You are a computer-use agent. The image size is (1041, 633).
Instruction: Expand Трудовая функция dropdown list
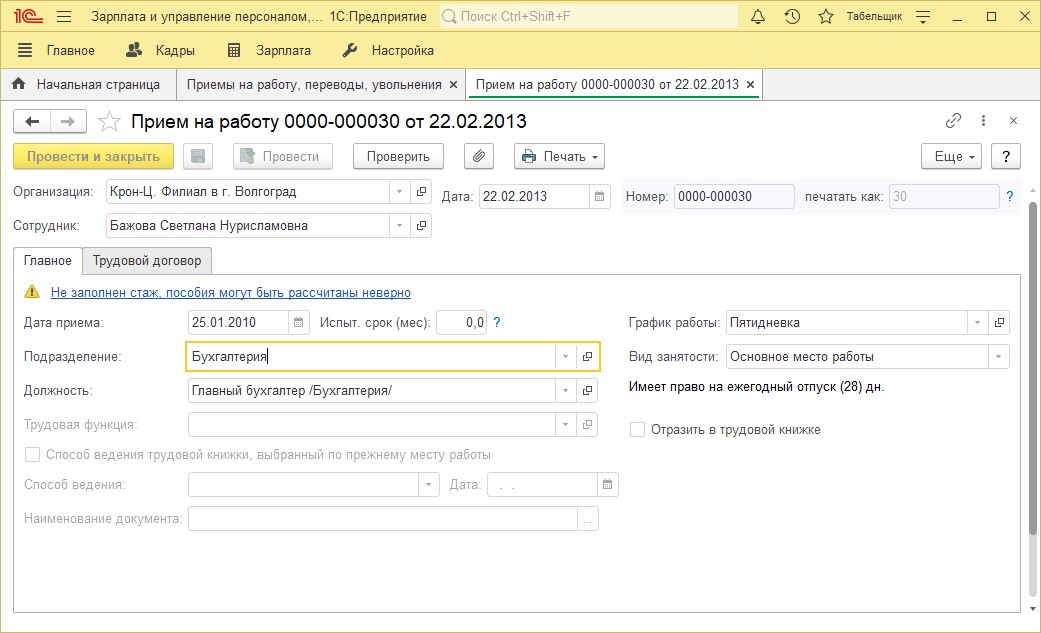click(565, 424)
